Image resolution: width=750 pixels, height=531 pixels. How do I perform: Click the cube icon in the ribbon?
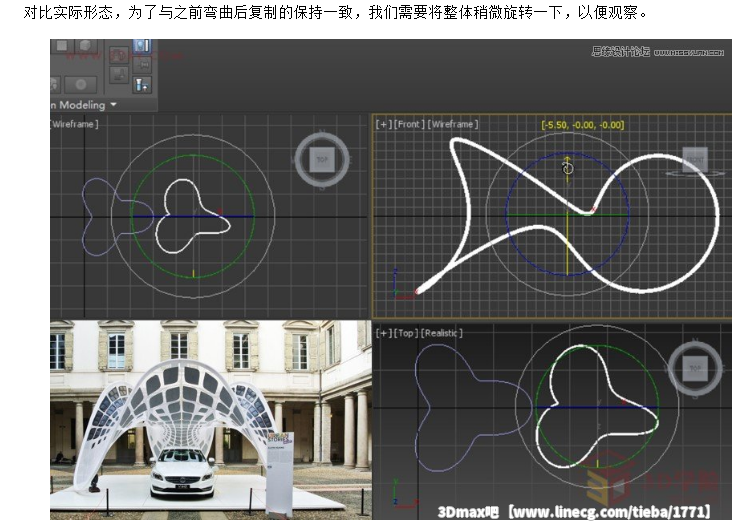pyautogui.click(x=86, y=46)
